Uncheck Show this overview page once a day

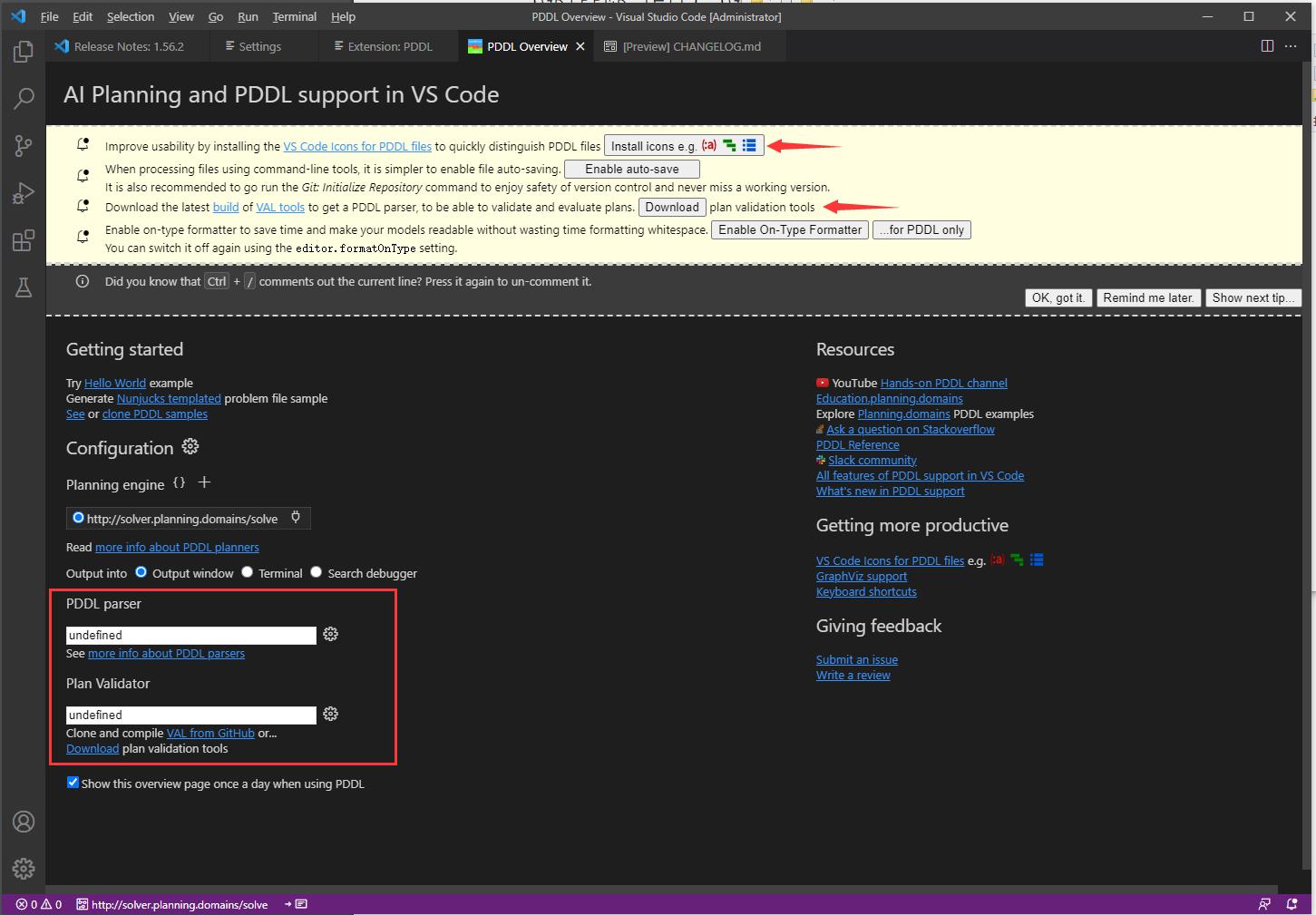pos(73,783)
